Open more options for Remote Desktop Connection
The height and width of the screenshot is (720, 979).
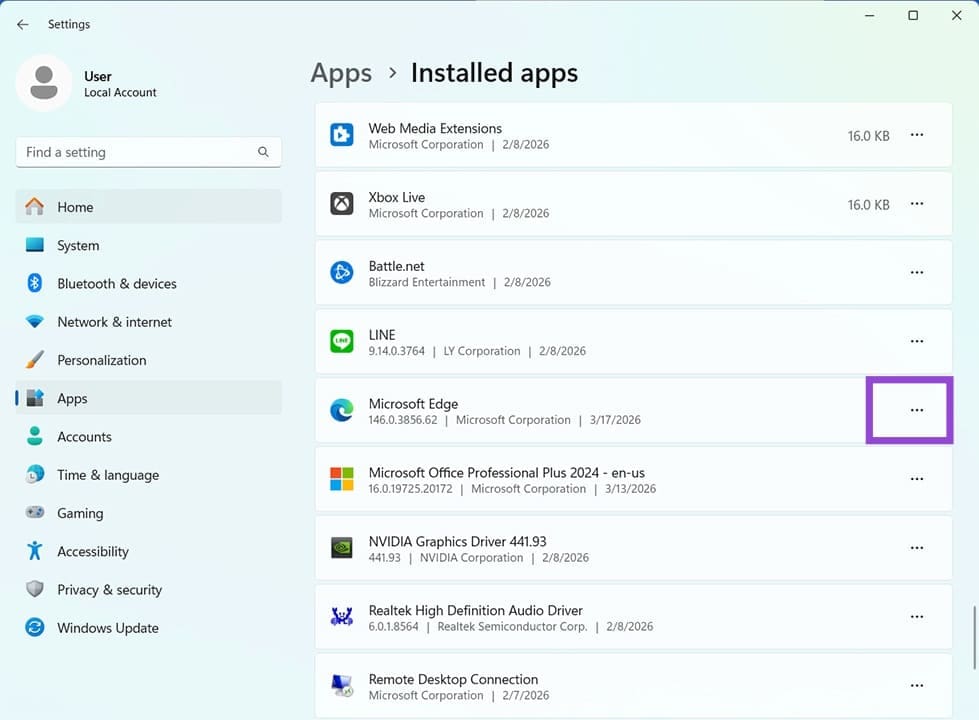click(916, 686)
